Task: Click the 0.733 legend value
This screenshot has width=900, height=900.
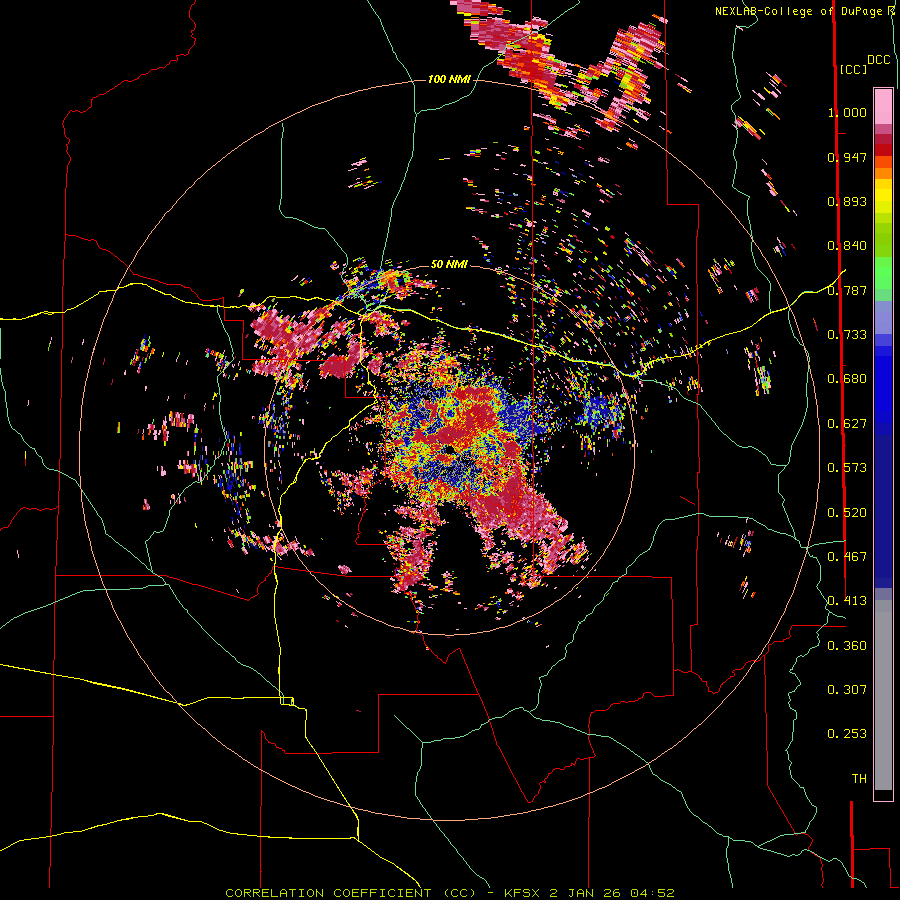Action: point(847,335)
